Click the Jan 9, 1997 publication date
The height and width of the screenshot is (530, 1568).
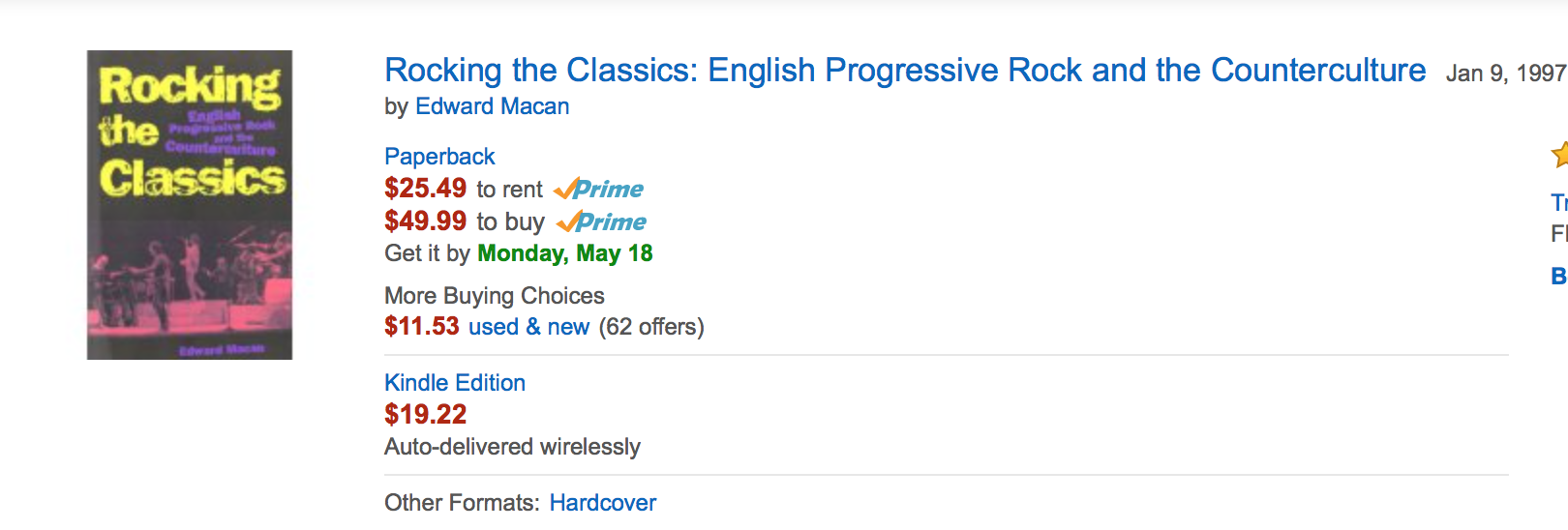(1504, 74)
